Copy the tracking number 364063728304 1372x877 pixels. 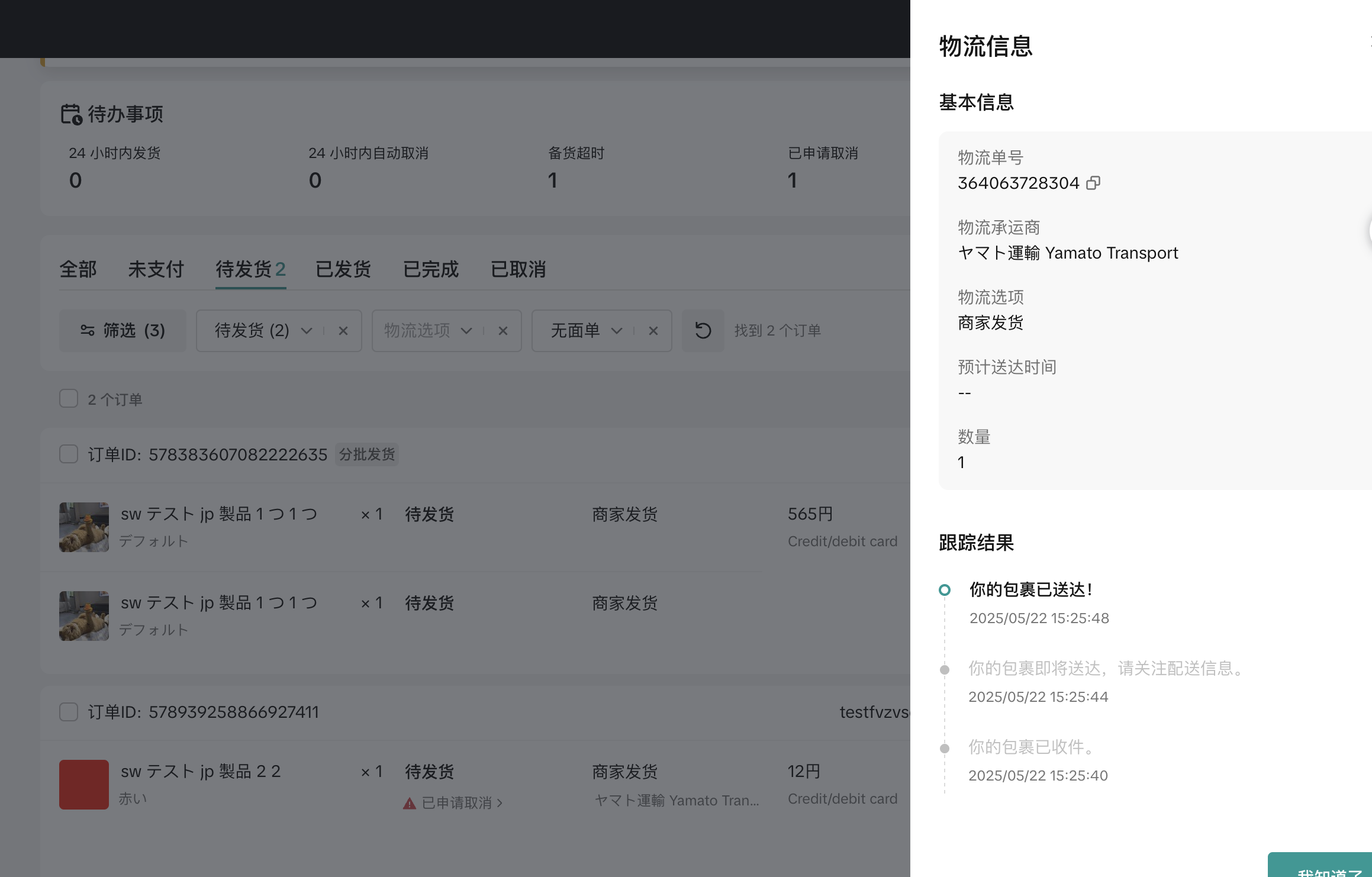[x=1093, y=183]
